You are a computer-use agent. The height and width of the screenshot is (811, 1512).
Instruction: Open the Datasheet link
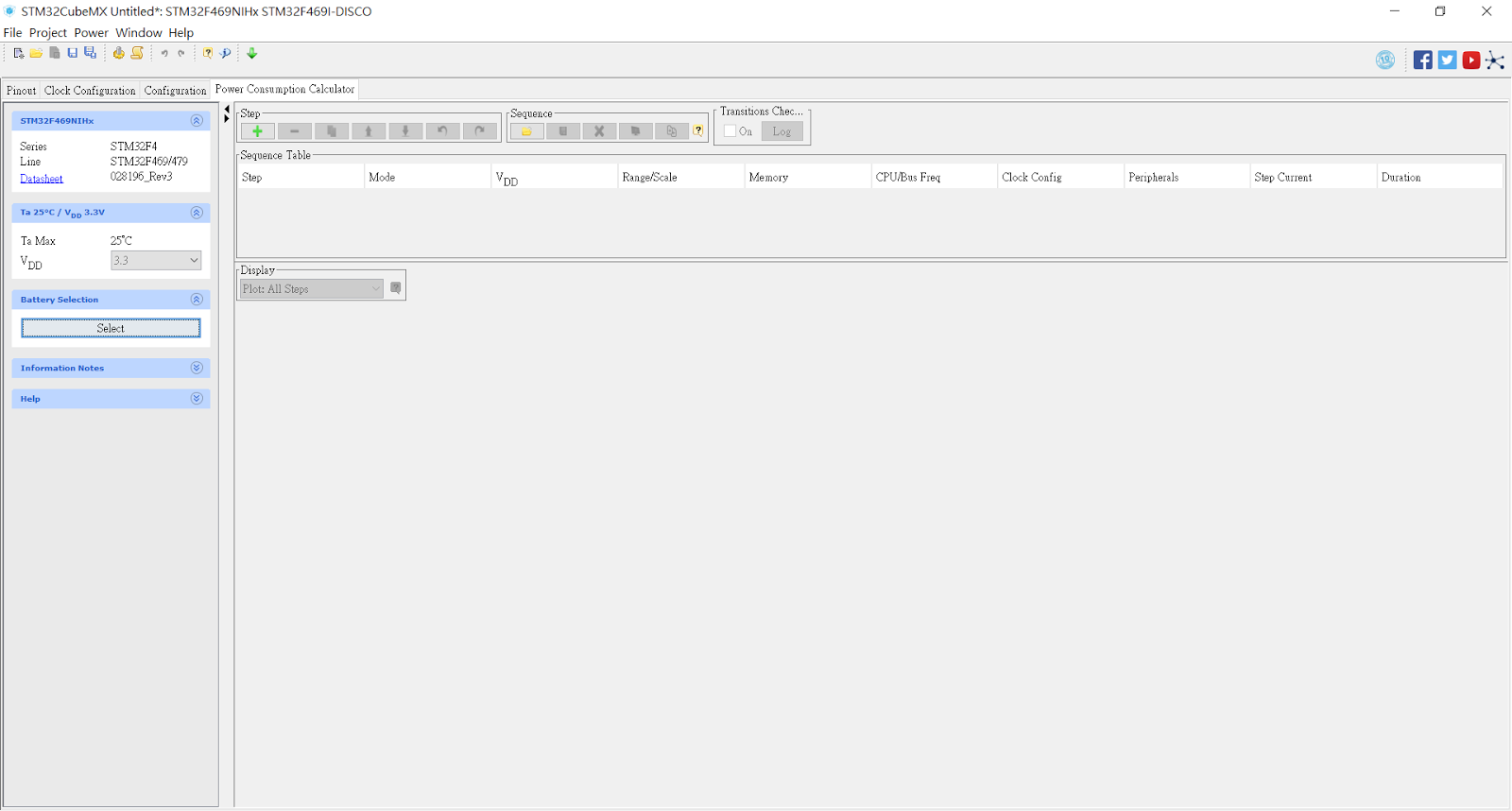42,179
